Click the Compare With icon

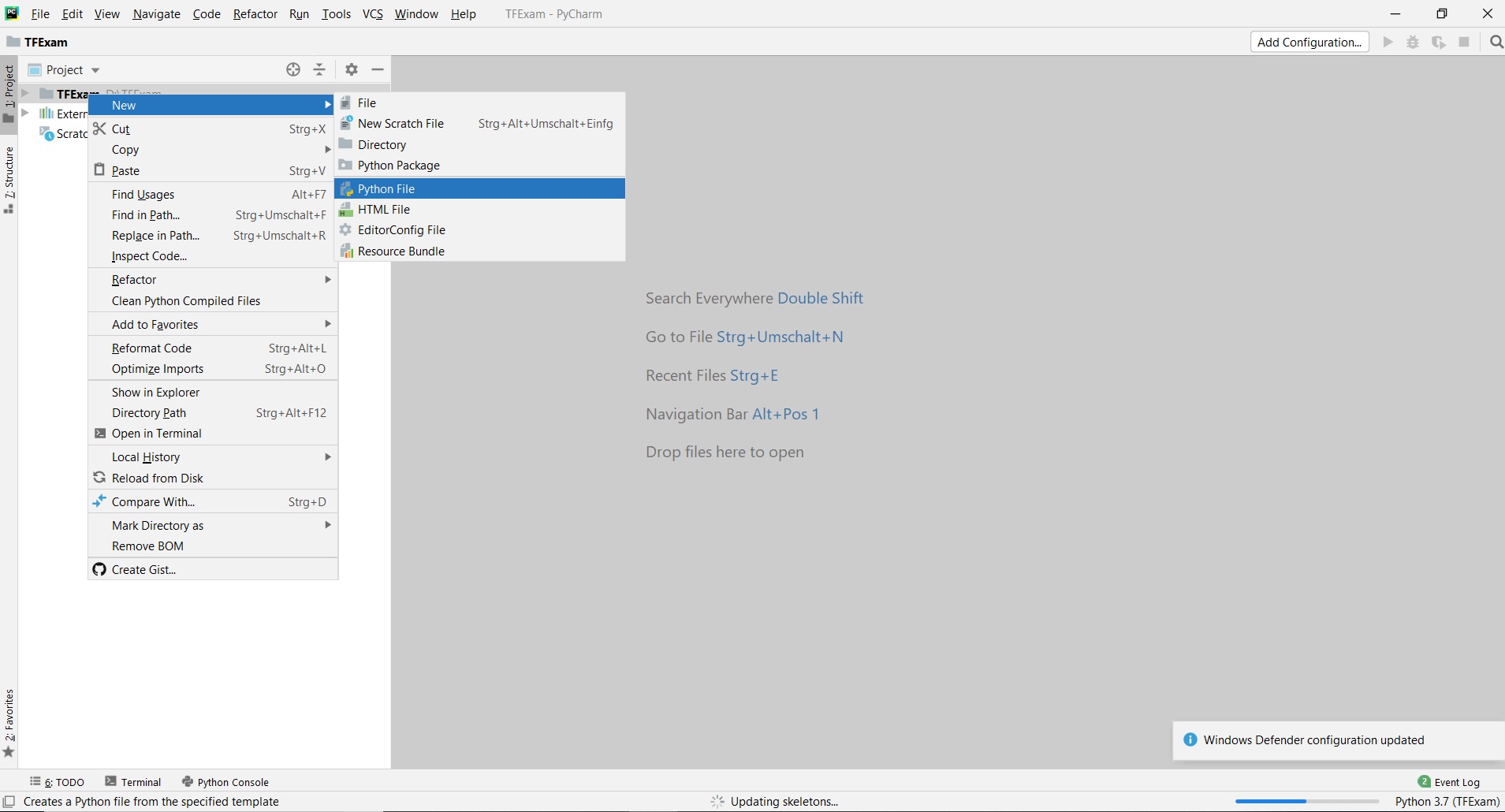click(x=99, y=501)
